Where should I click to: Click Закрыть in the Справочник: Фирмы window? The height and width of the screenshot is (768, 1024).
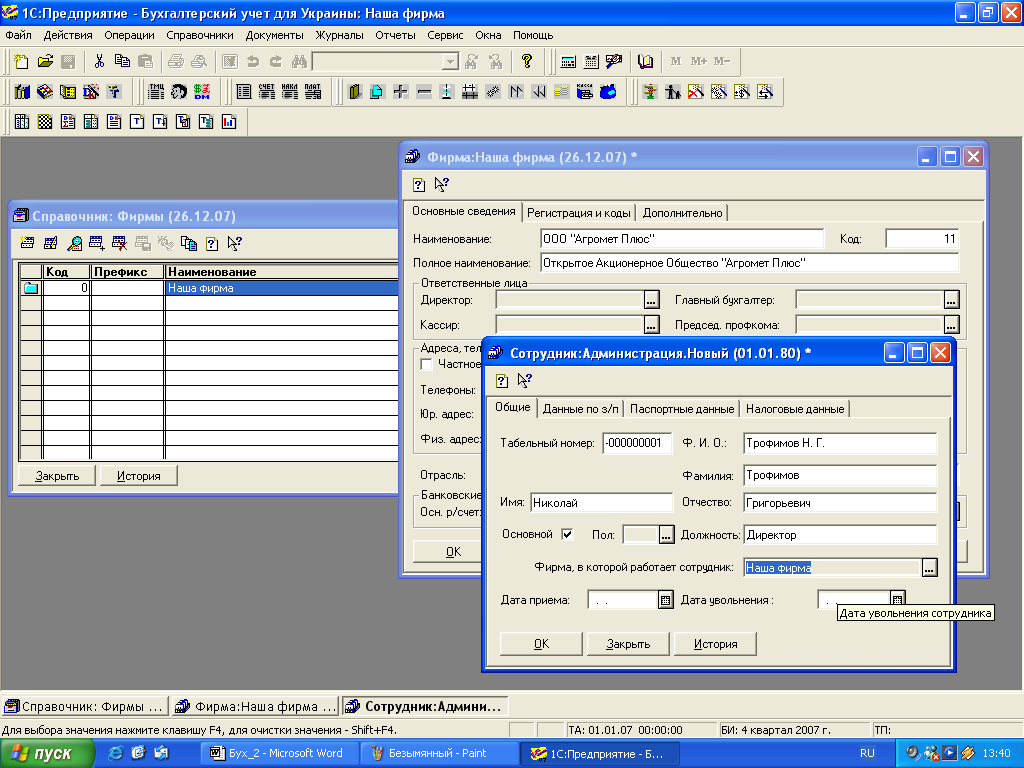click(57, 476)
